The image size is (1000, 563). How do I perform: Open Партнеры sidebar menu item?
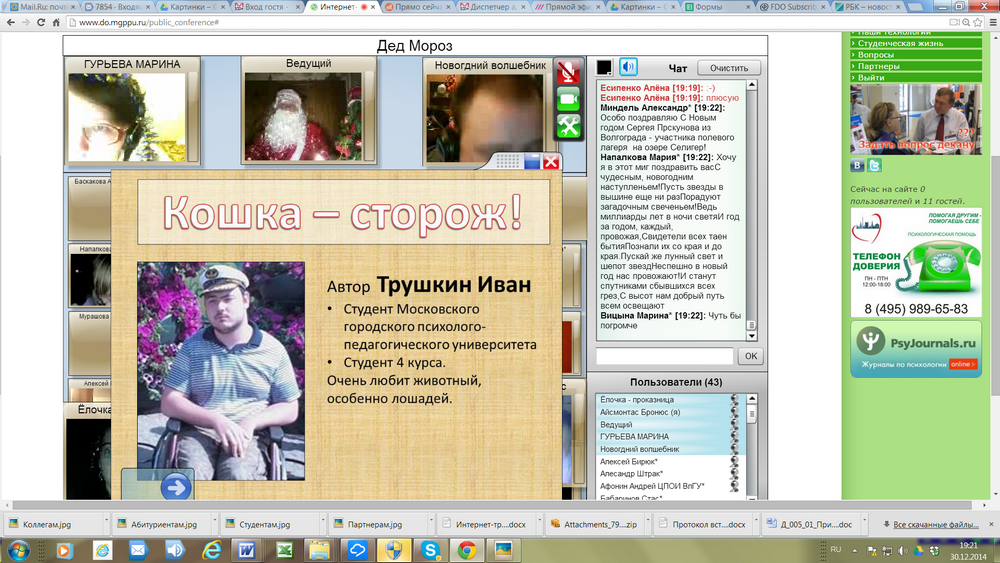916,66
